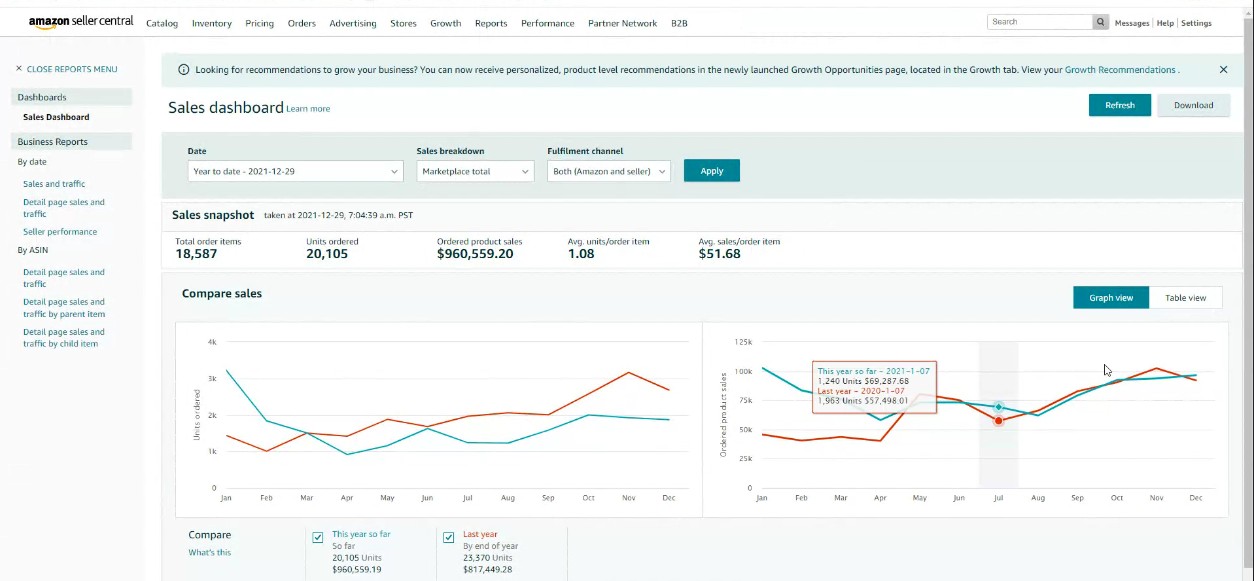Click the Refresh button
The height and width of the screenshot is (581, 1254).
[1120, 105]
